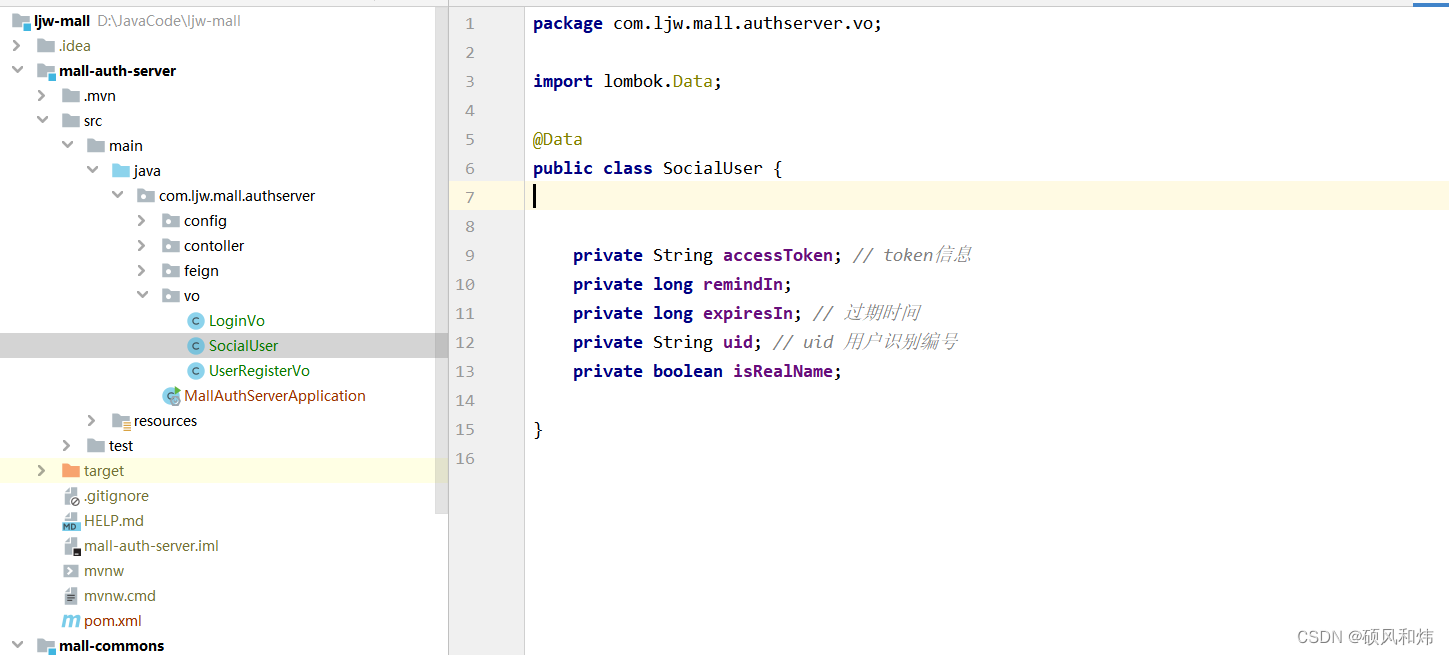
Task: Click the MallAuthServerApplication run class icon
Action: (x=171, y=396)
